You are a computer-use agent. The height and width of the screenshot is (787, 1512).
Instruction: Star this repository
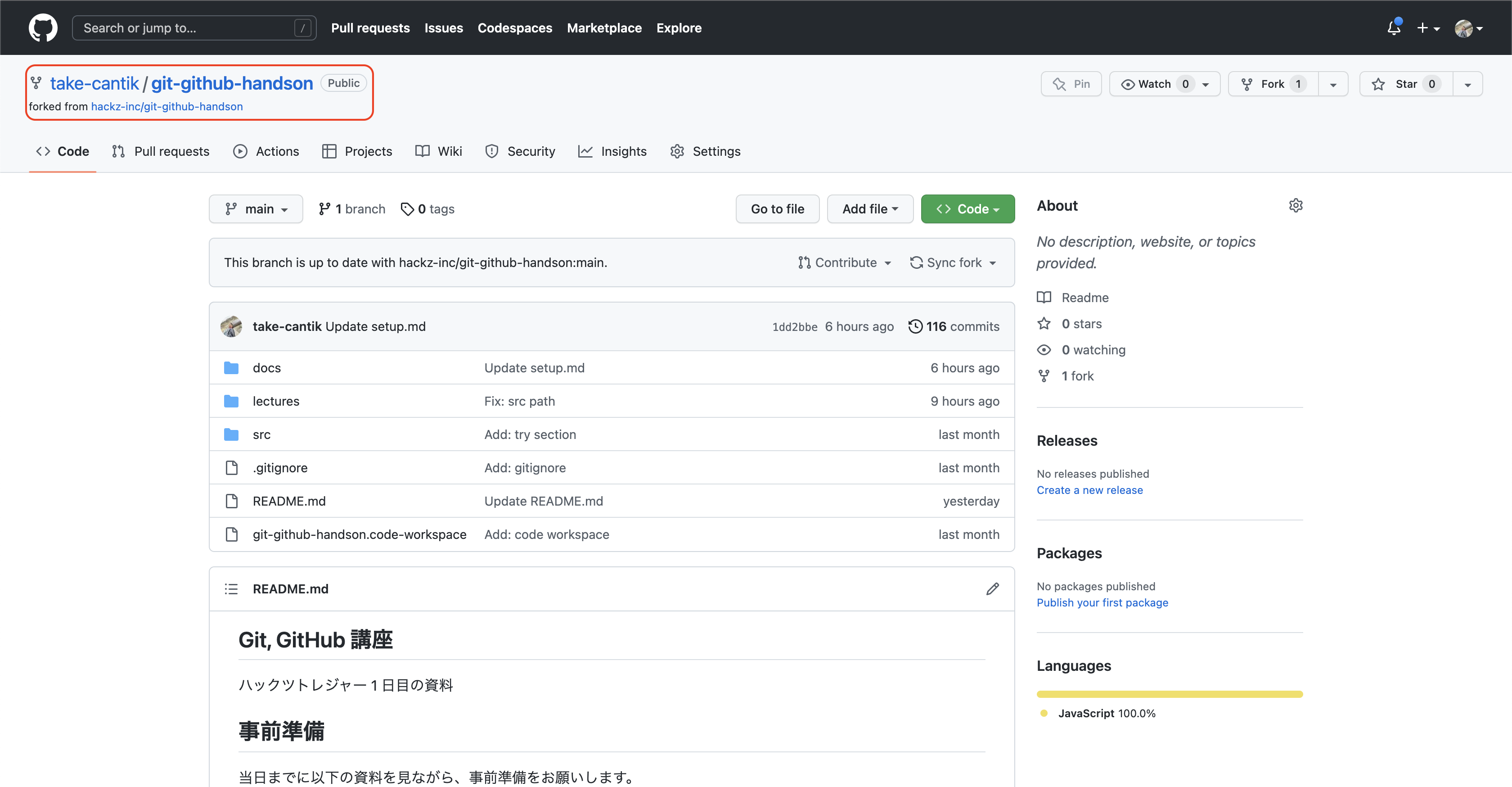pos(1405,84)
